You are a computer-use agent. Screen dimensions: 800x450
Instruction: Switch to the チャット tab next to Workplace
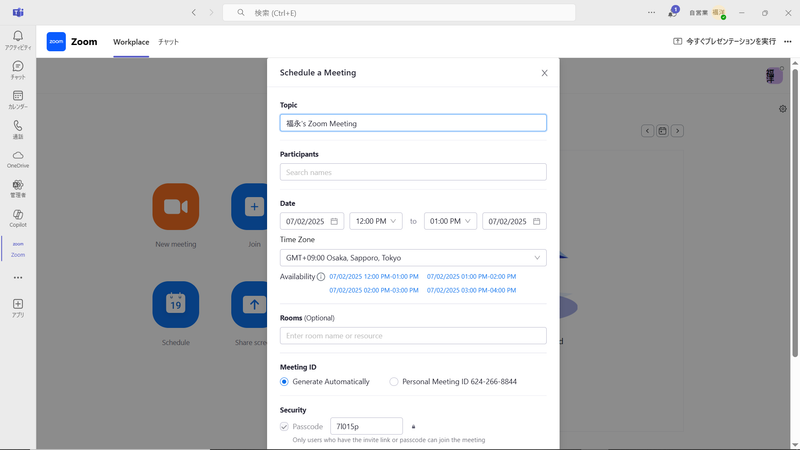tap(168, 42)
